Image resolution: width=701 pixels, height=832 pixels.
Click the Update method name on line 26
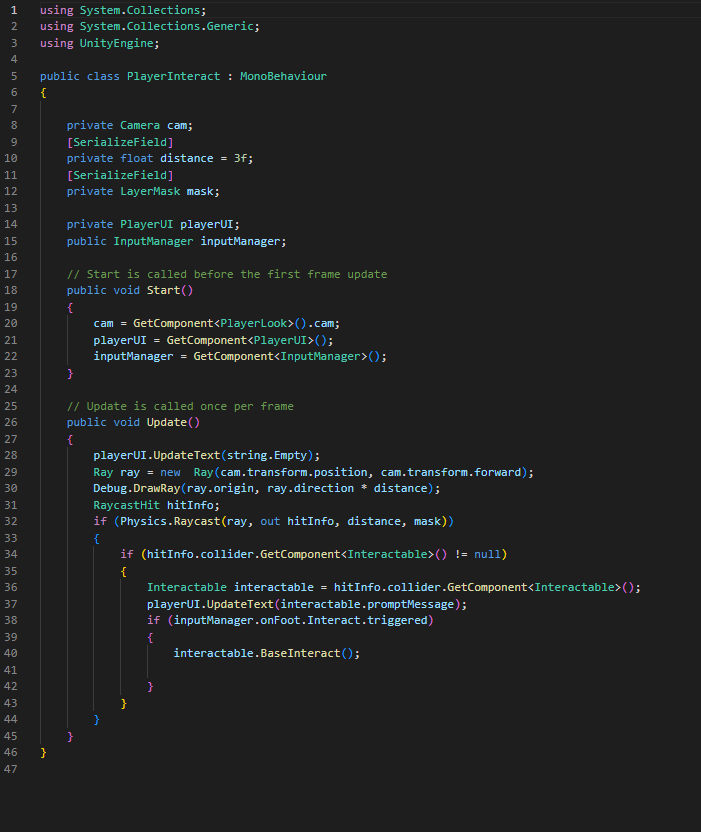coord(166,422)
